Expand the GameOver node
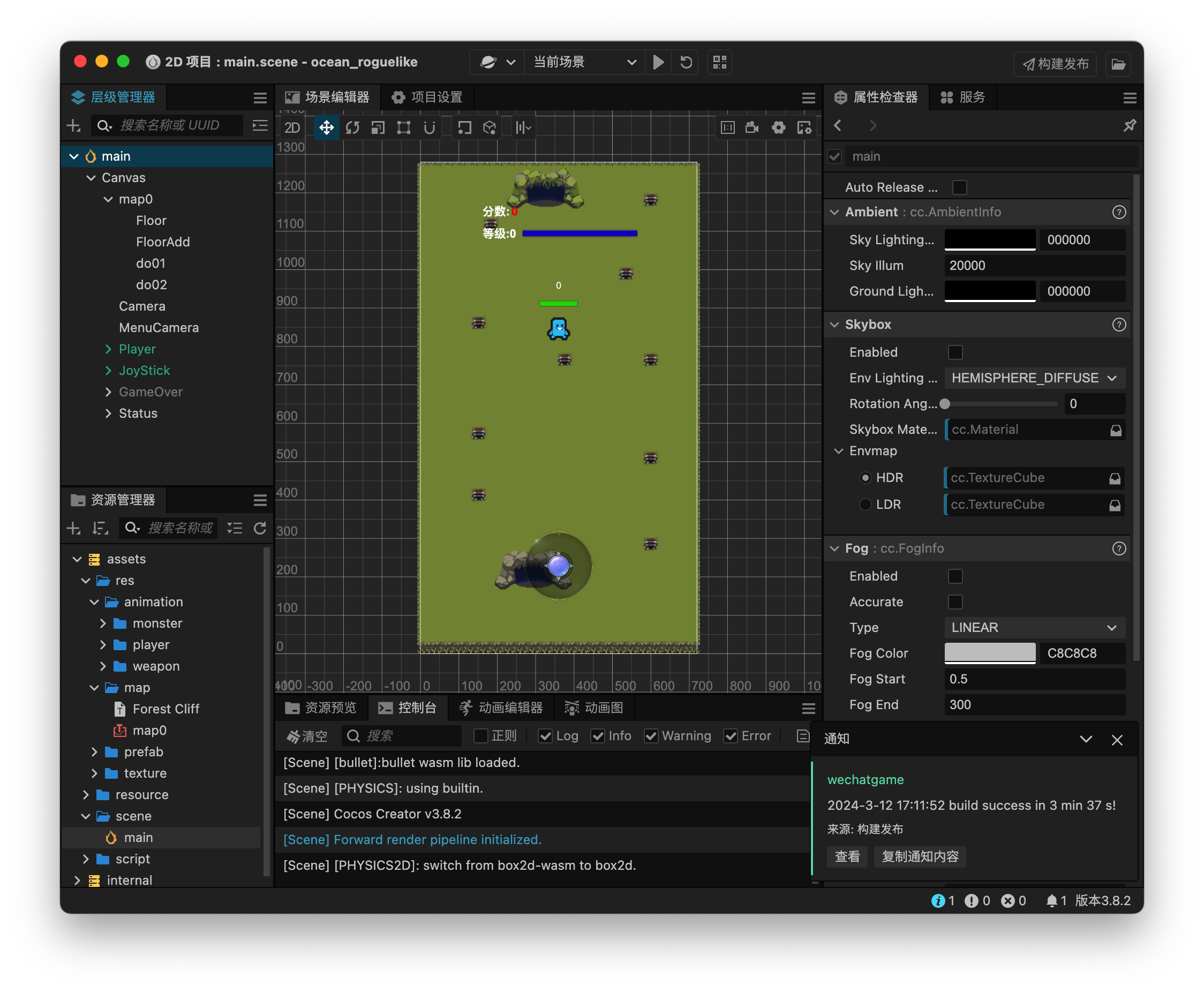Viewport: 1204px width, 993px height. pos(108,392)
